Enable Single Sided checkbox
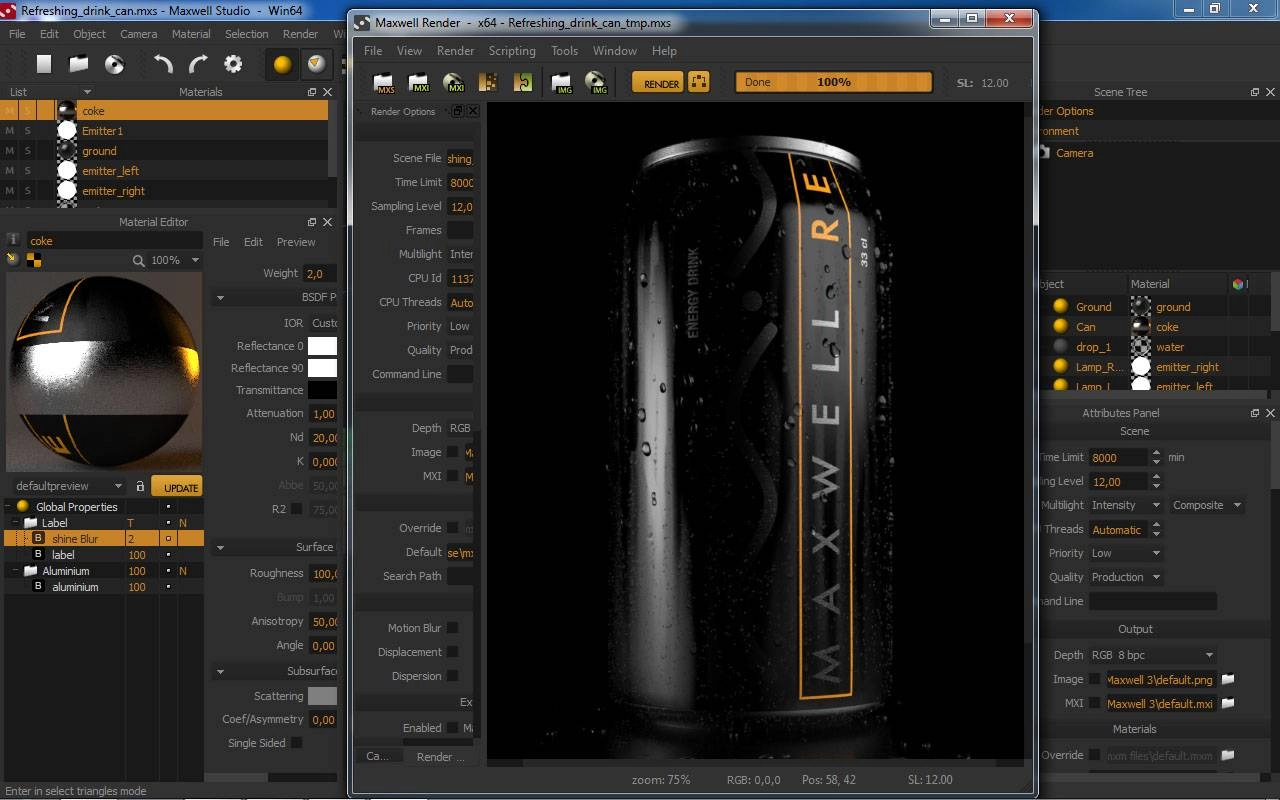The height and width of the screenshot is (800, 1280). pos(296,743)
